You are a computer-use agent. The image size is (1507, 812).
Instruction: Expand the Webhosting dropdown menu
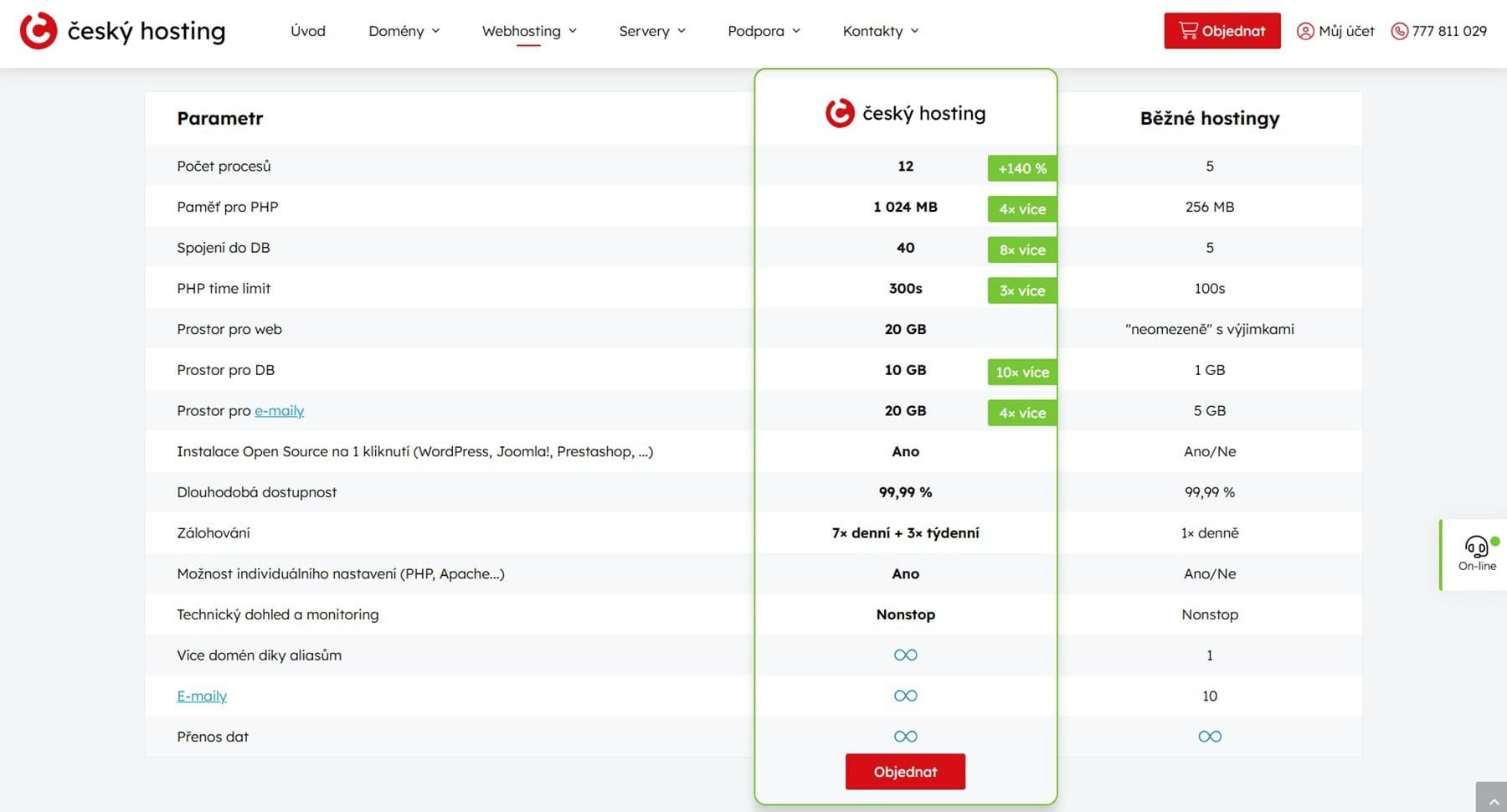(x=529, y=31)
